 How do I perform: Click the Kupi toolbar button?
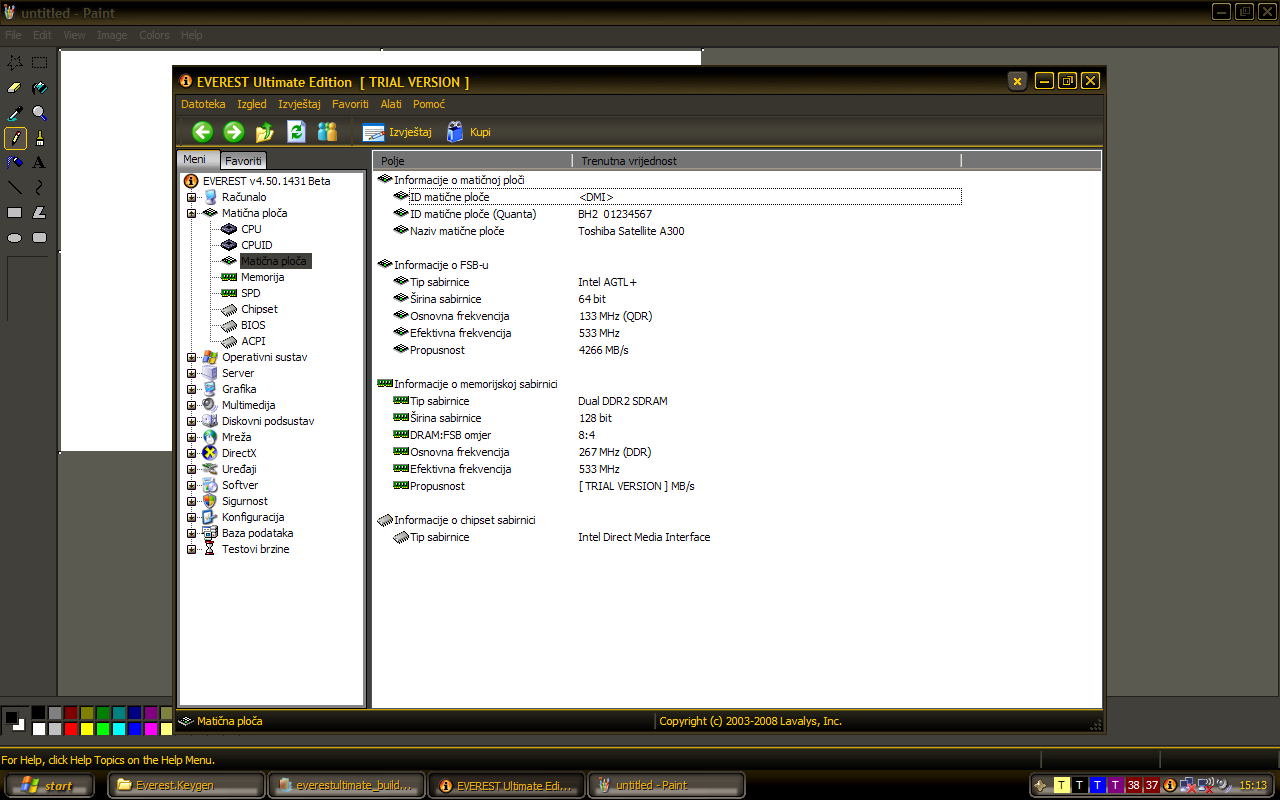[468, 132]
